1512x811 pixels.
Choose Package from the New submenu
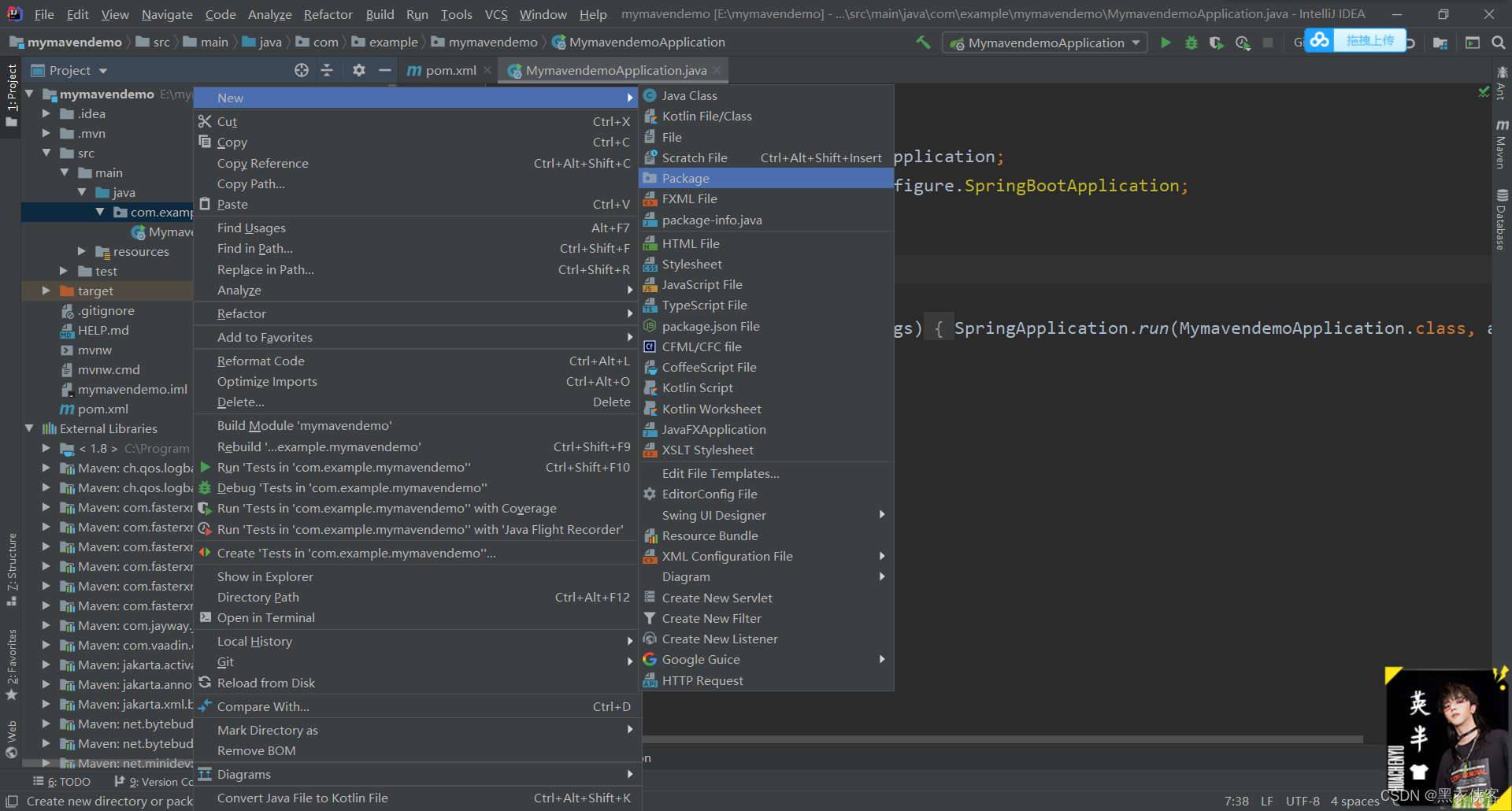[765, 178]
